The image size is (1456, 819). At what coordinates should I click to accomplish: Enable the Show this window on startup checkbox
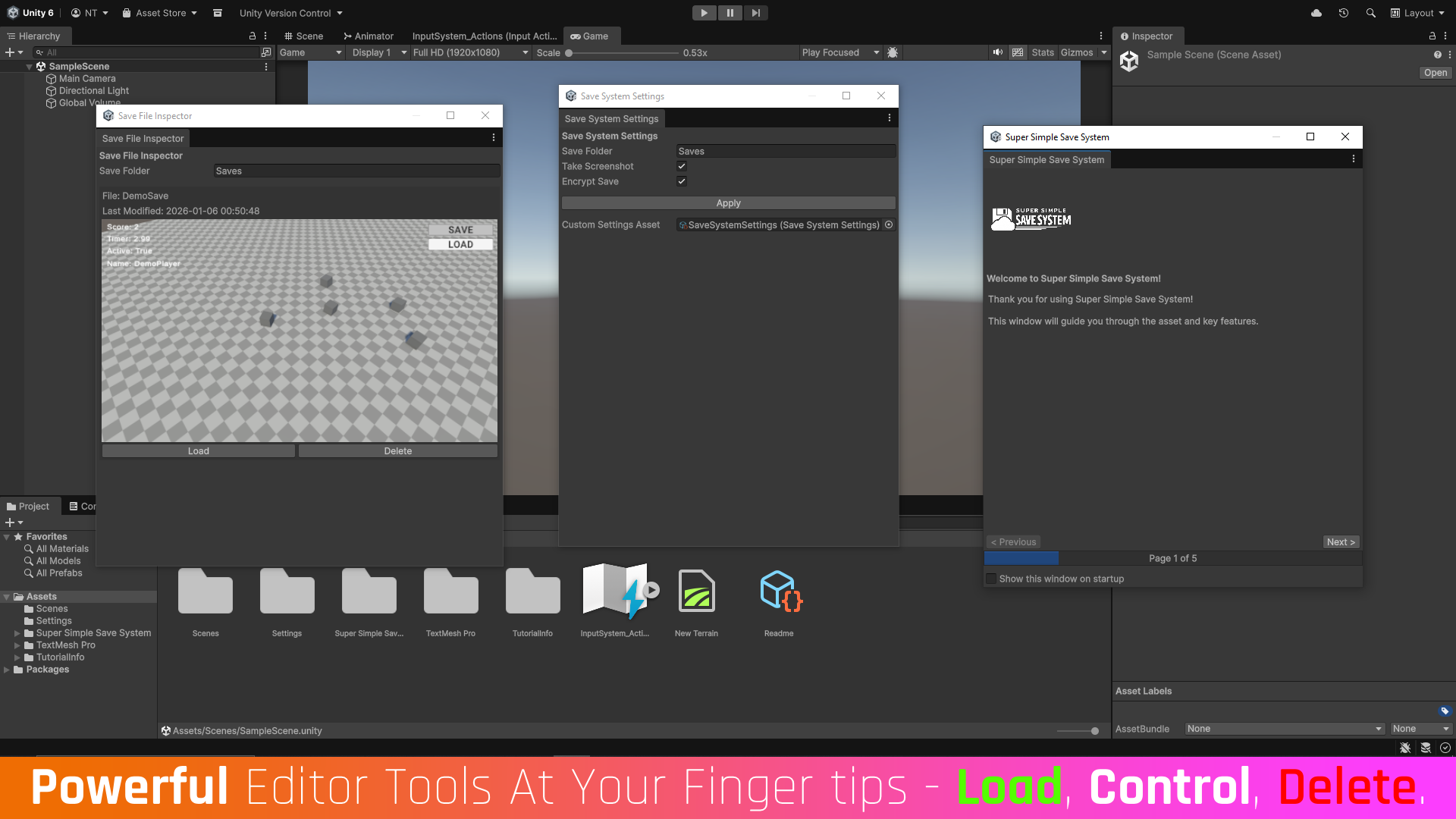(x=991, y=579)
